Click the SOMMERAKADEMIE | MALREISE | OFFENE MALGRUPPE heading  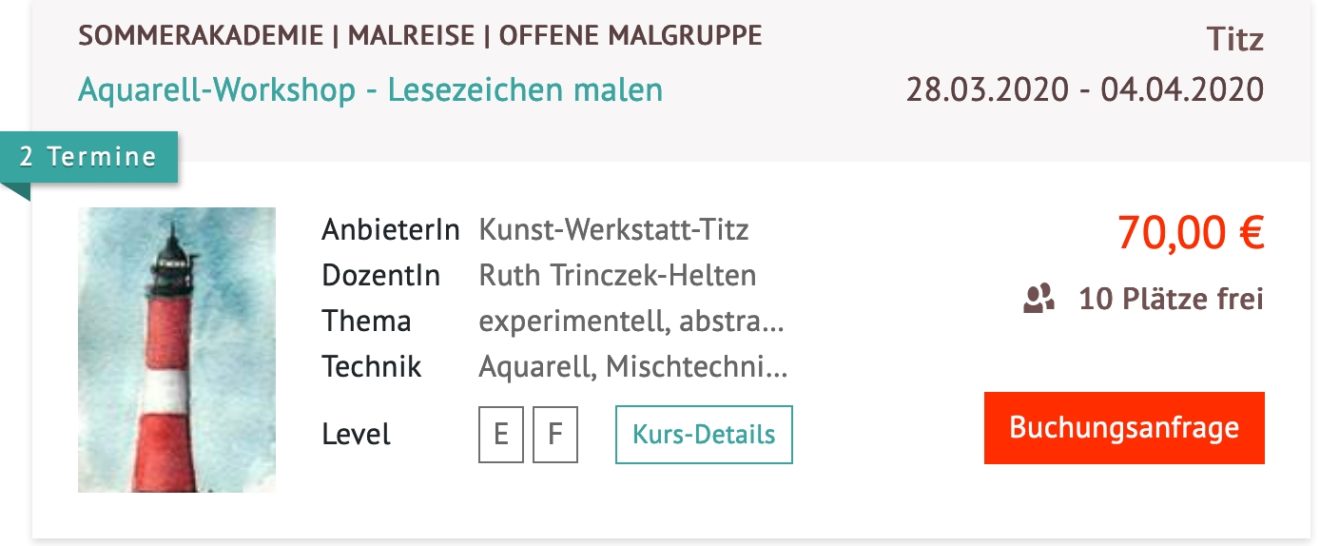pyautogui.click(x=420, y=36)
